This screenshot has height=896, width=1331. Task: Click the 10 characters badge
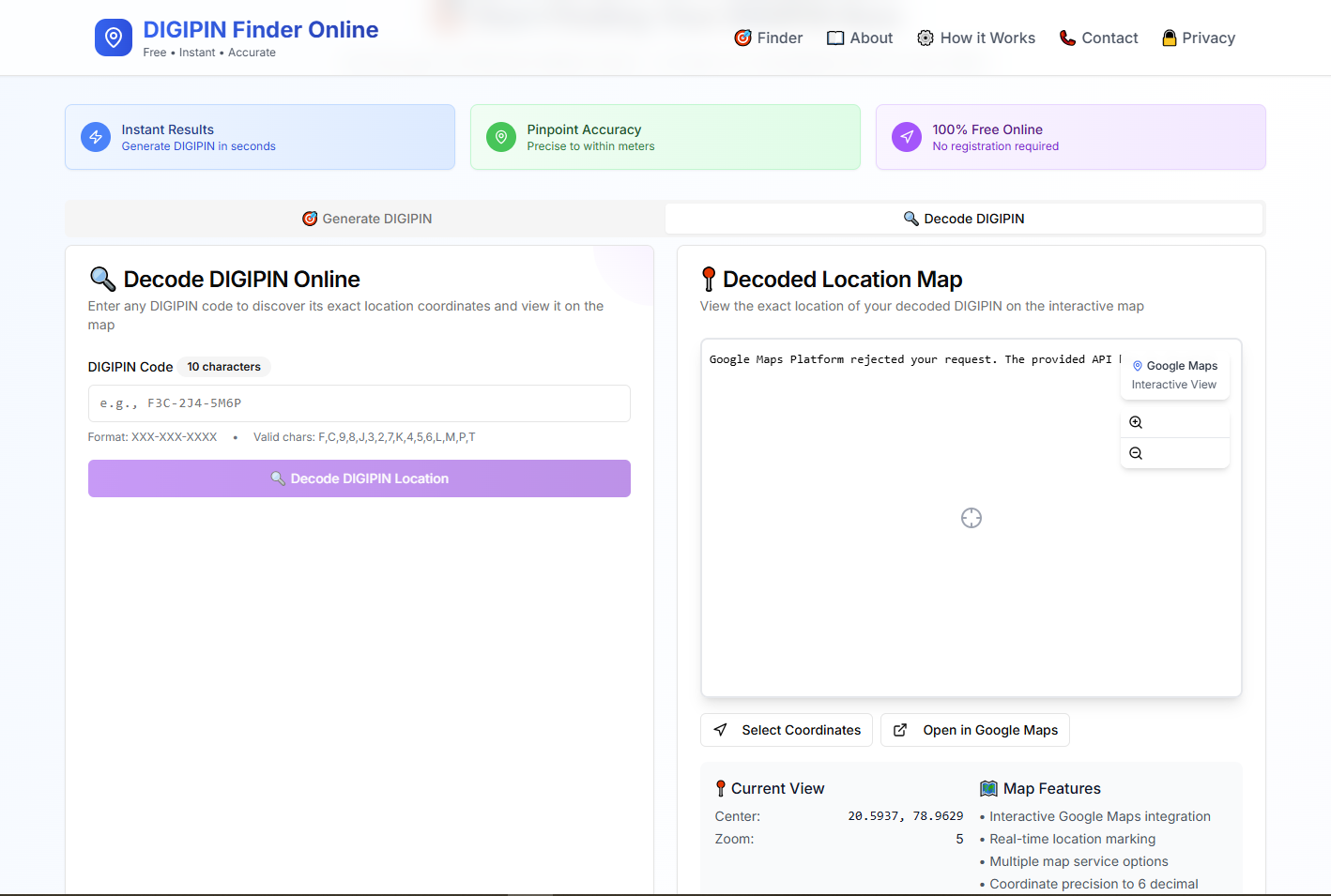point(223,367)
